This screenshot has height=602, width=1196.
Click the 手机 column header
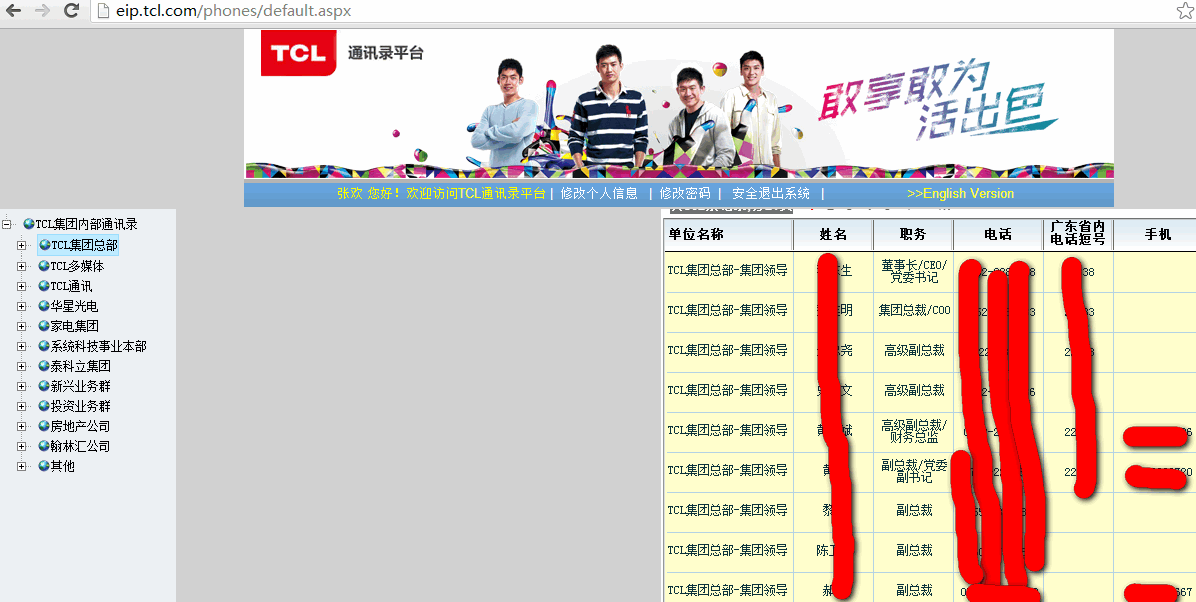(1155, 235)
